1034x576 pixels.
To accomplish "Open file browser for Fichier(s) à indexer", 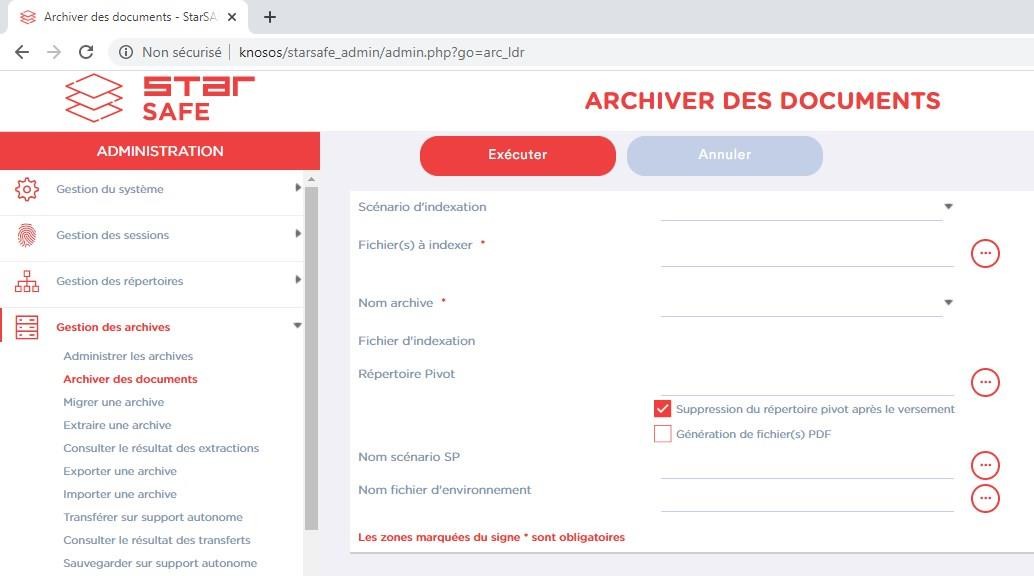I will [x=985, y=254].
